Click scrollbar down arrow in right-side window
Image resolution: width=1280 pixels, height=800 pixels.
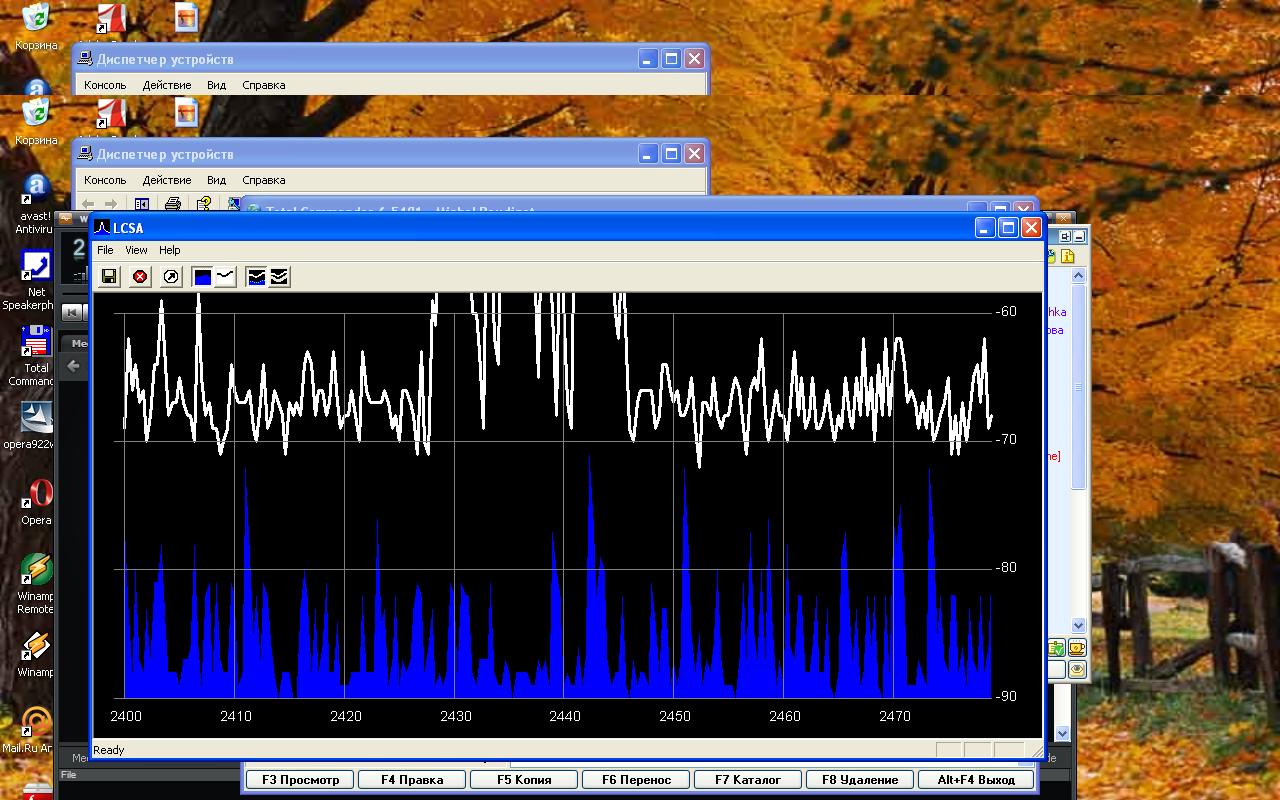pyautogui.click(x=1078, y=625)
